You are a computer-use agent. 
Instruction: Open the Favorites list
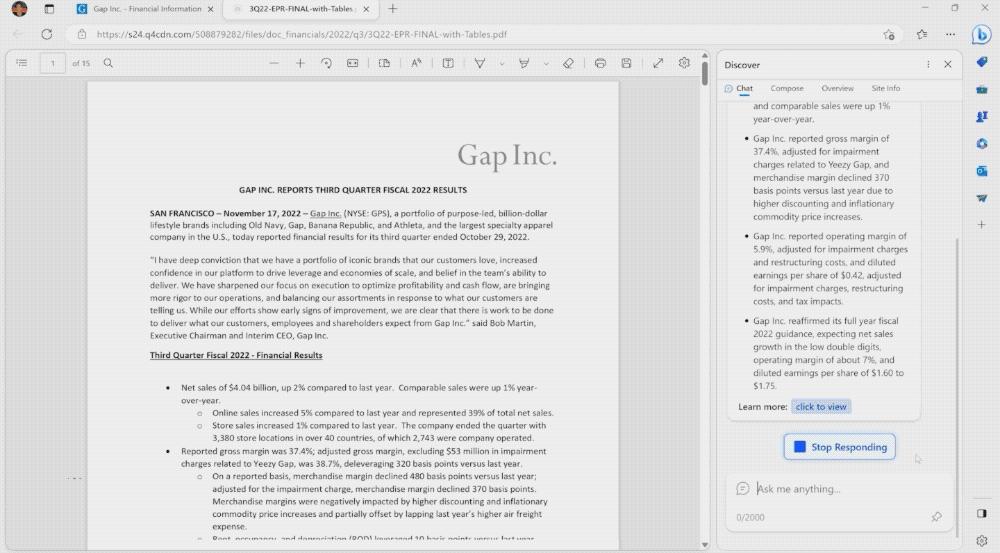tap(922, 34)
